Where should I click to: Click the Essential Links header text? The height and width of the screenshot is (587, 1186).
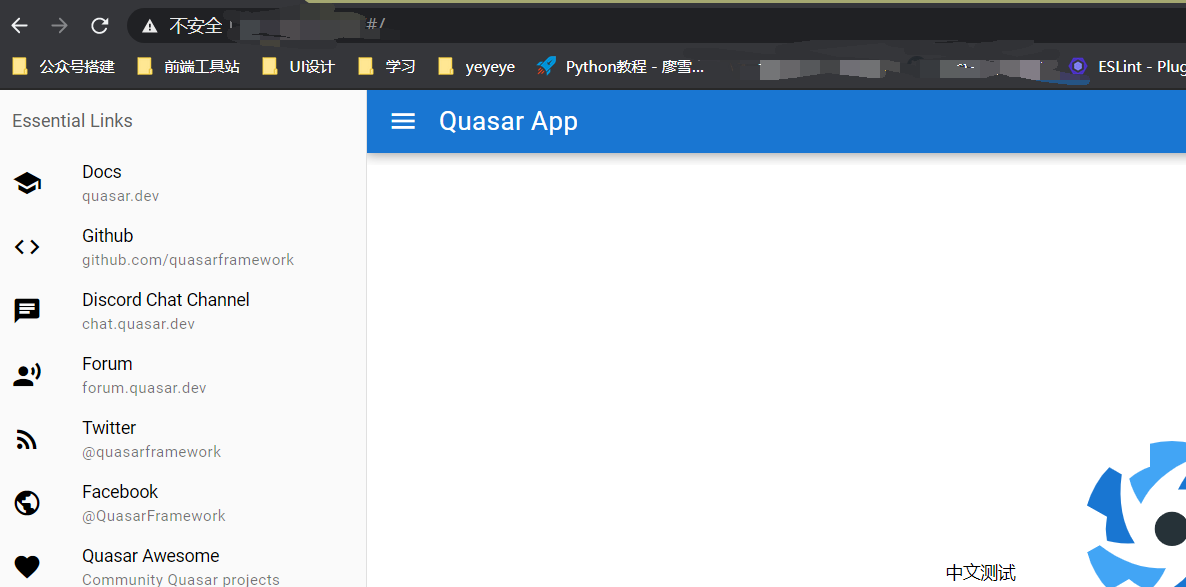(73, 121)
